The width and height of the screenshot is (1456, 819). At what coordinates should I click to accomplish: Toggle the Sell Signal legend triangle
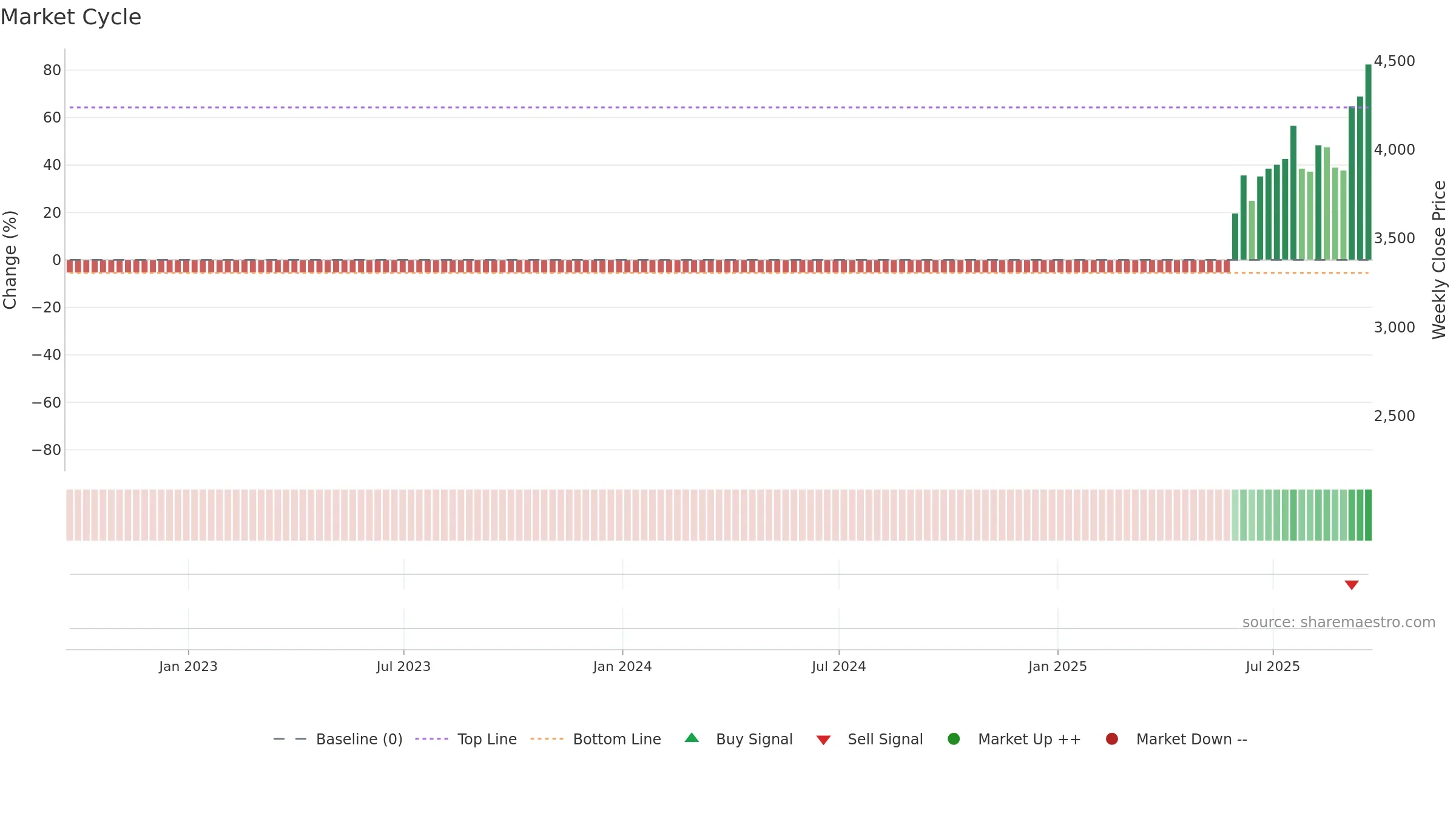click(x=823, y=740)
